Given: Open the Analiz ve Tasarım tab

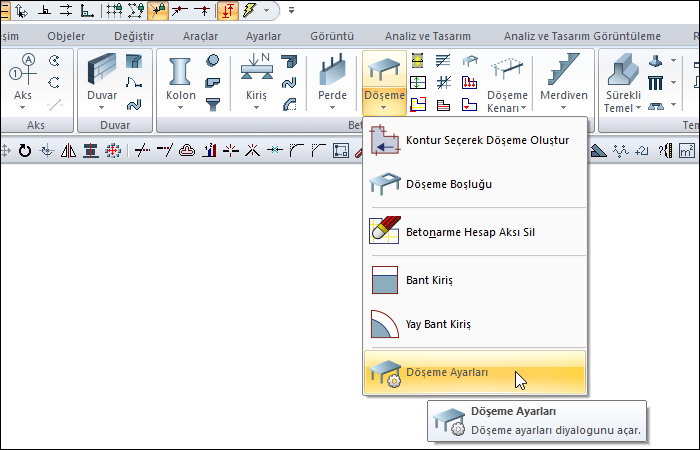Looking at the screenshot, I should click(x=428, y=36).
